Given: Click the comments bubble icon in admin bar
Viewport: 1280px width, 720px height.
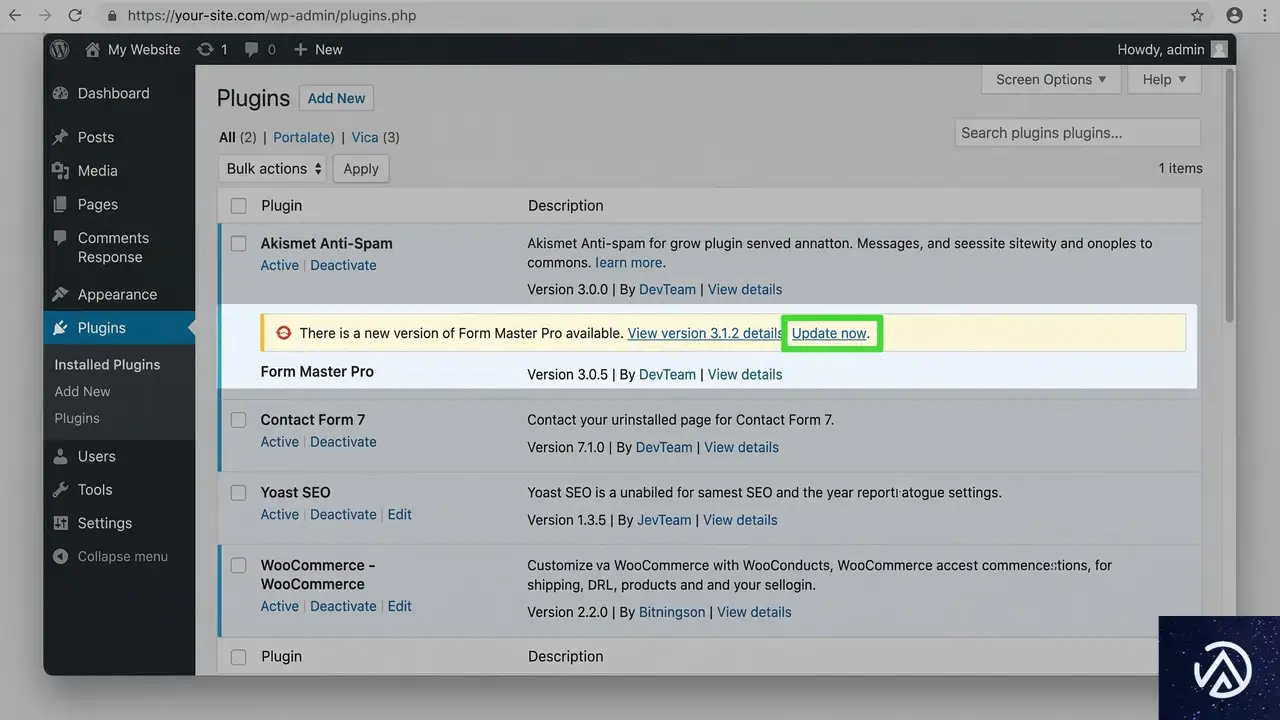Looking at the screenshot, I should (x=252, y=49).
